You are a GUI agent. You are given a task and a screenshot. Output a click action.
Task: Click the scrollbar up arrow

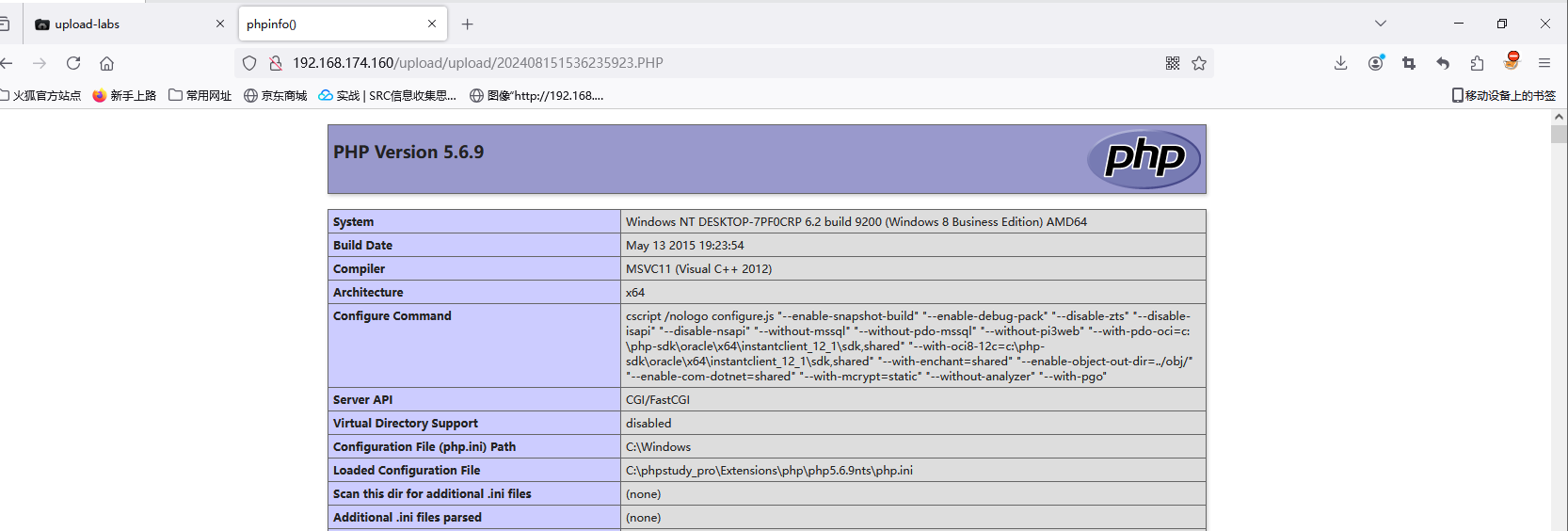[x=1560, y=117]
